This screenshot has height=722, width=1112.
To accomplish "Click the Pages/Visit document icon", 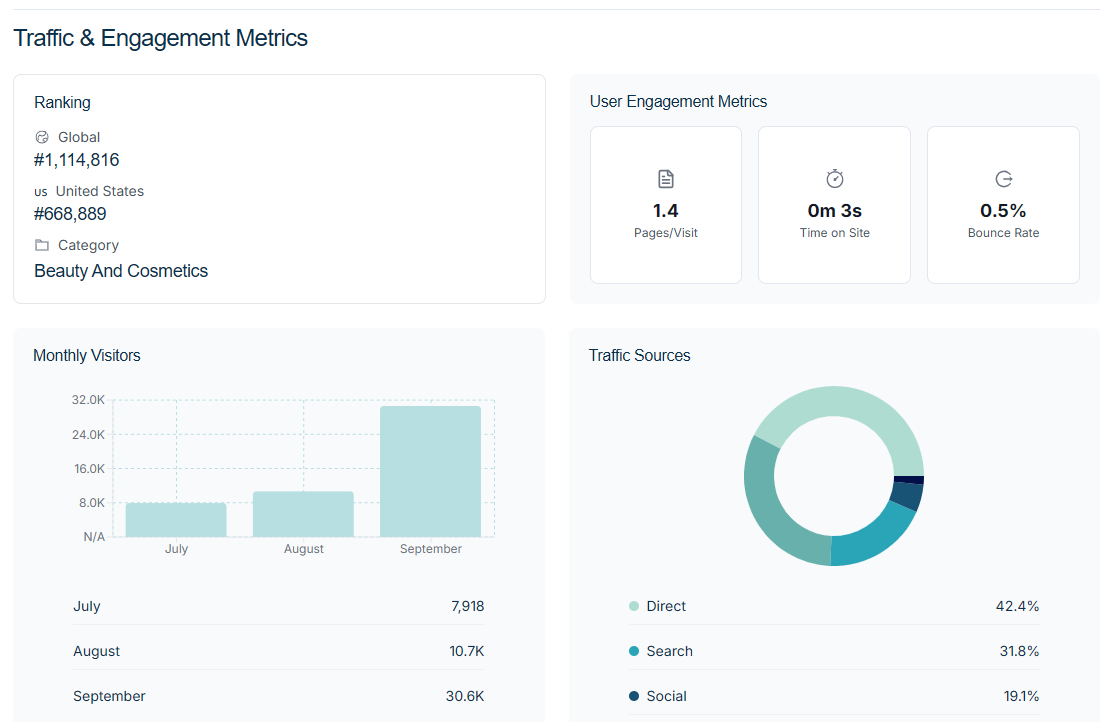I will tap(666, 179).
